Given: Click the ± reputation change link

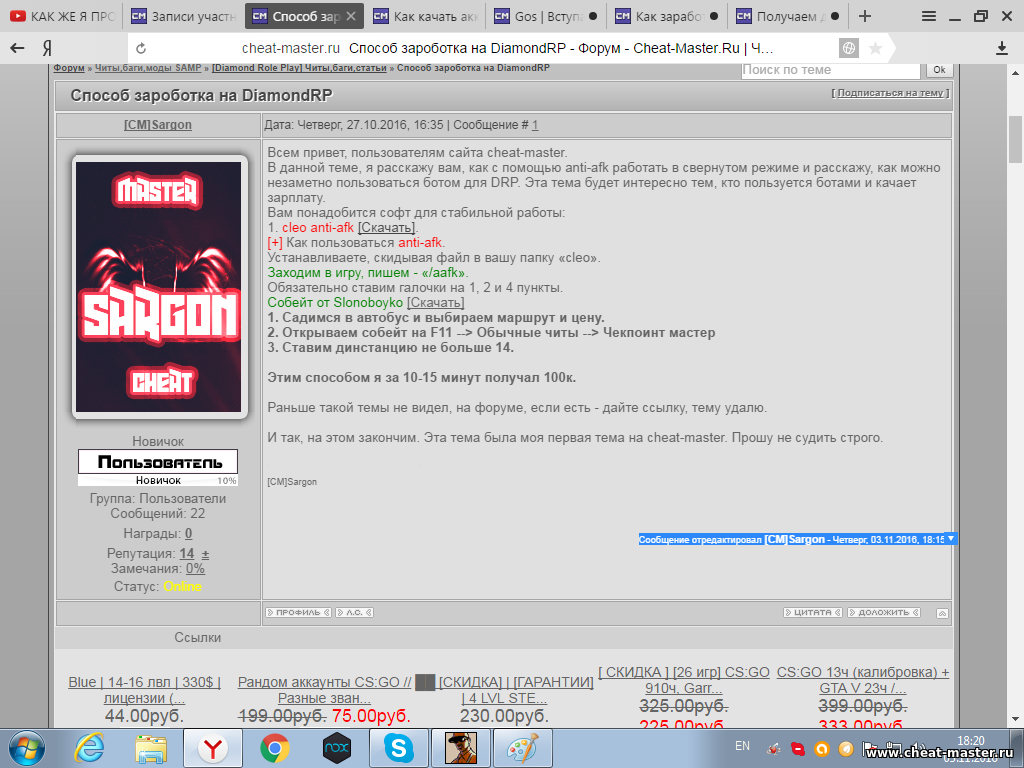Looking at the screenshot, I should (205, 554).
